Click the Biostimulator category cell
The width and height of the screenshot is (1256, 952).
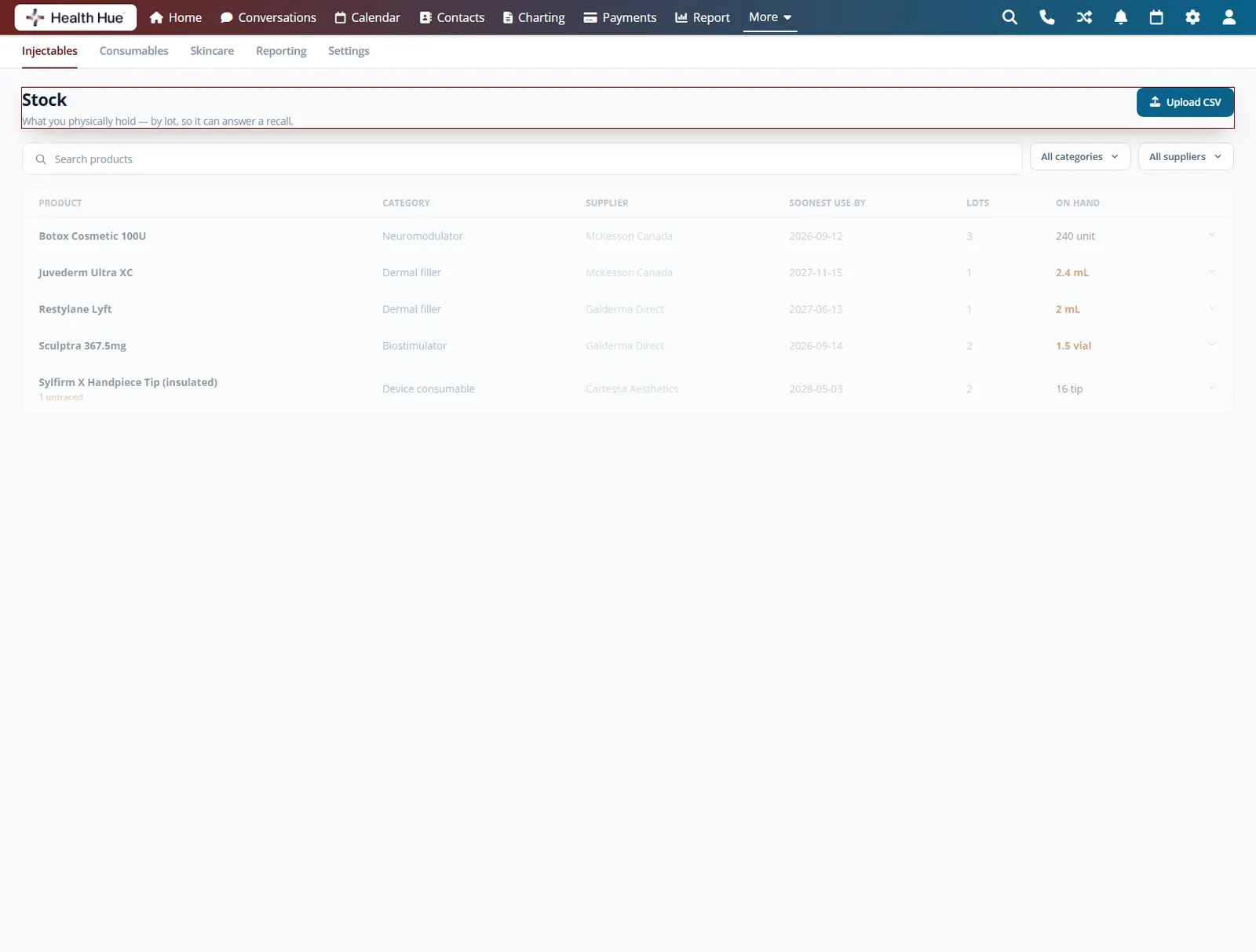click(x=414, y=346)
